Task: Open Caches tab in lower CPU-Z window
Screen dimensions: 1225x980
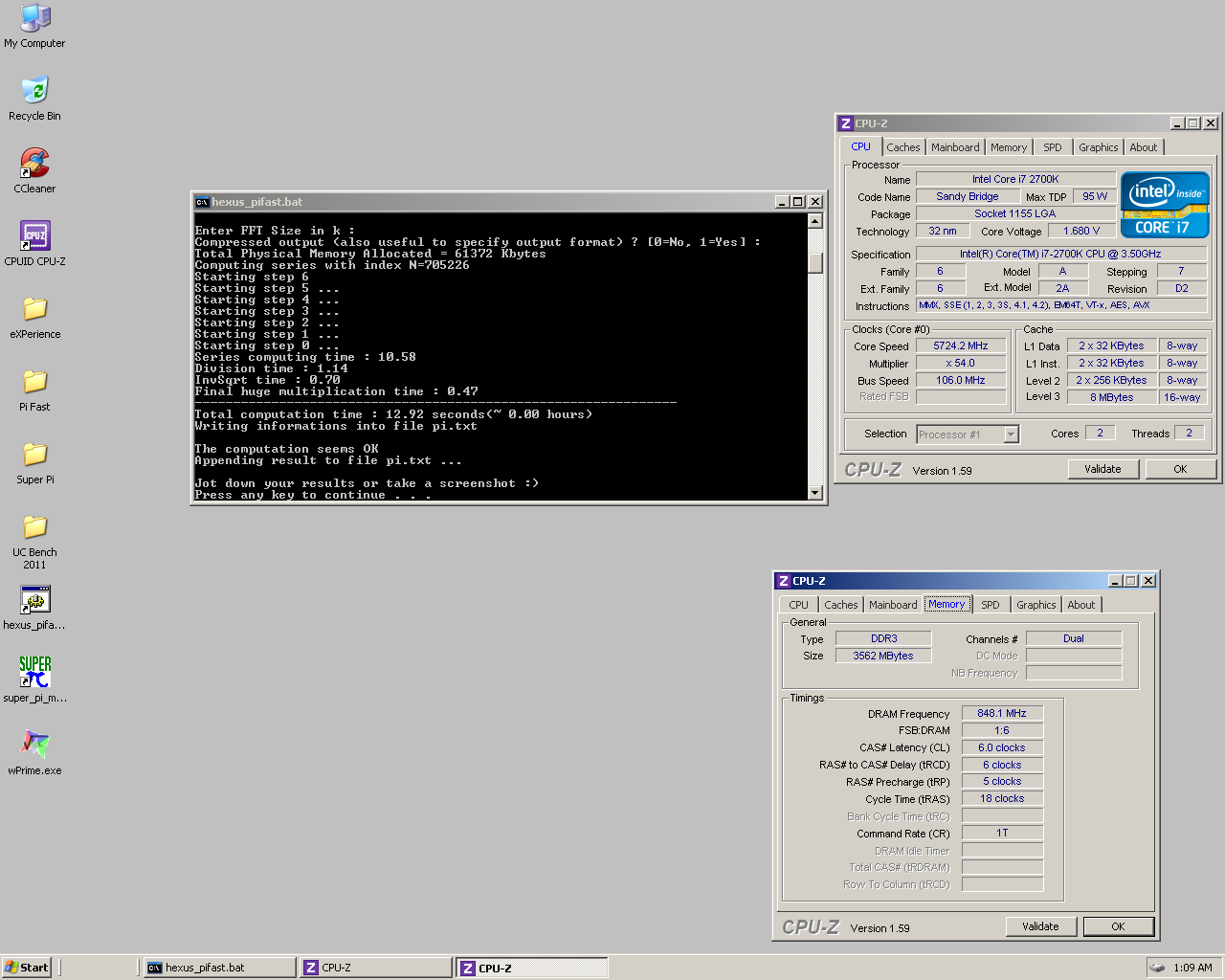Action: pos(840,605)
